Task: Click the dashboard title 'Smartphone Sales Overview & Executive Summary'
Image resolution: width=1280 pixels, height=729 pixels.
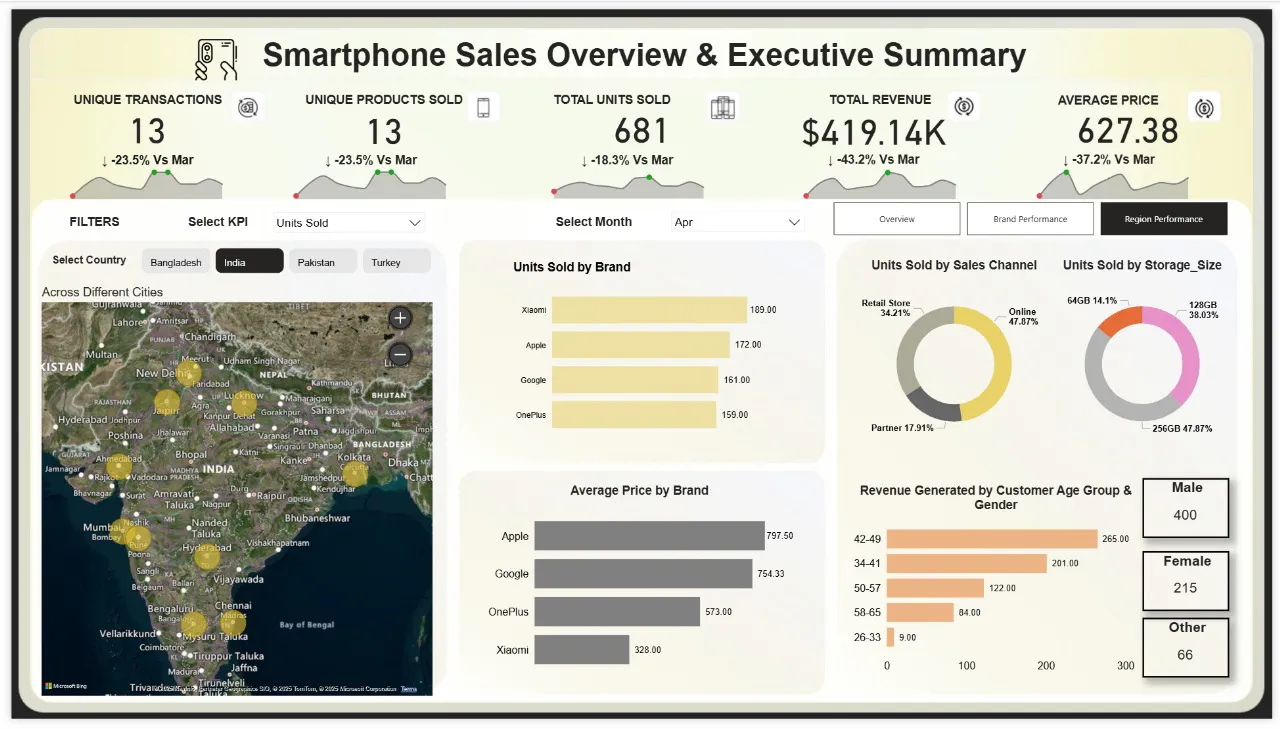Action: (645, 55)
